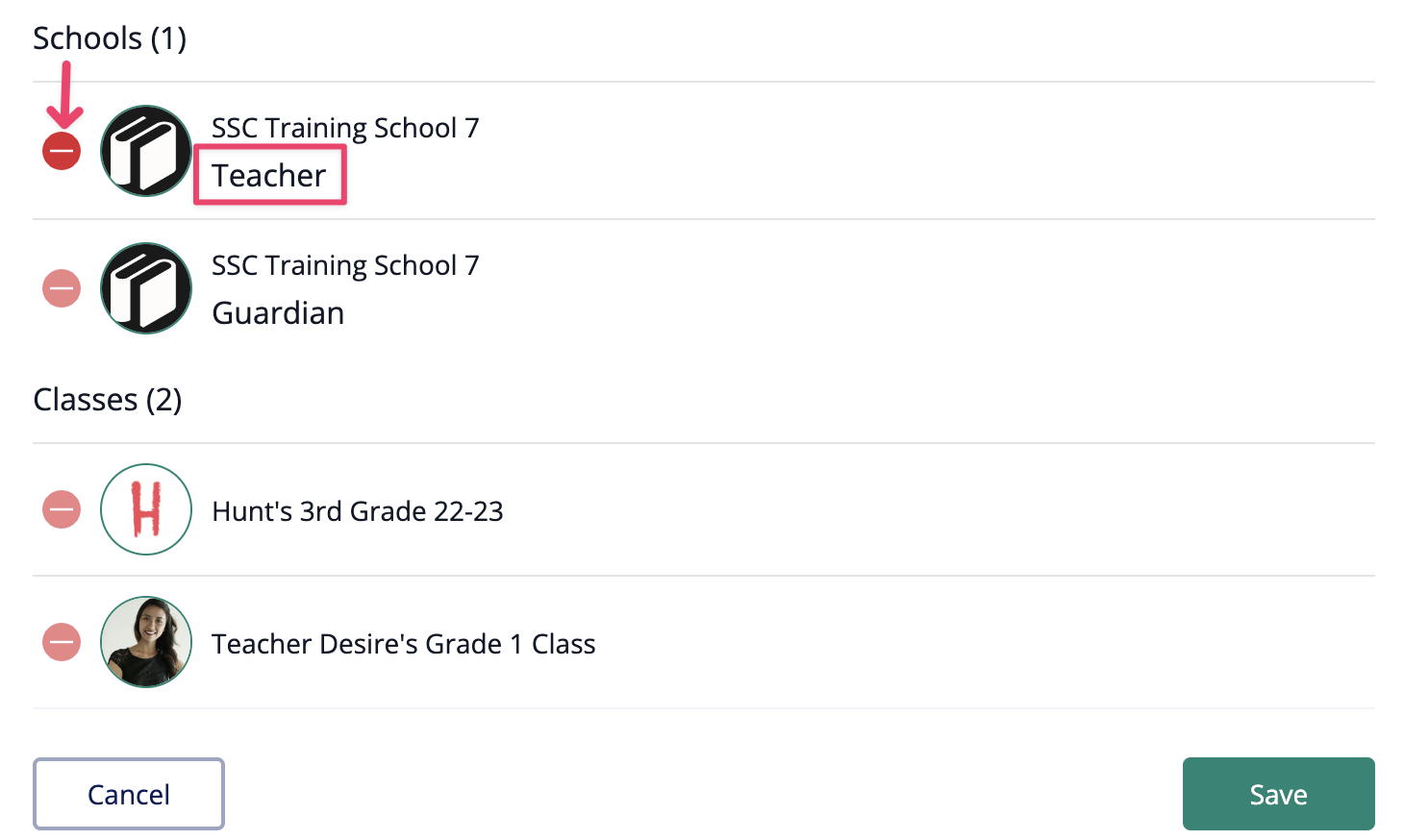Select the Teacher Desire's Grade 1 Class name
The image size is (1404, 840).
(404, 644)
